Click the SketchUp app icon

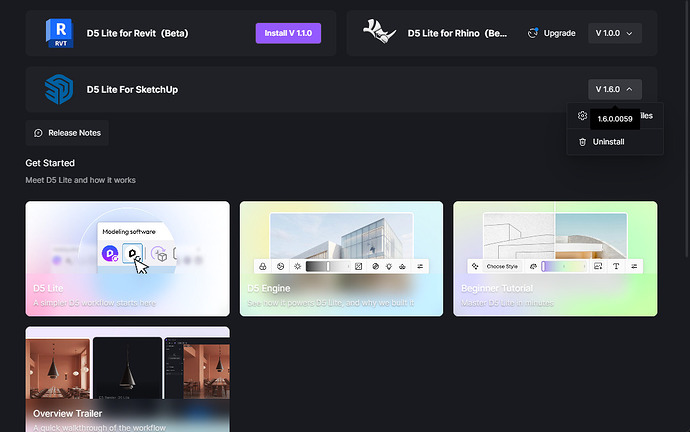(59, 89)
